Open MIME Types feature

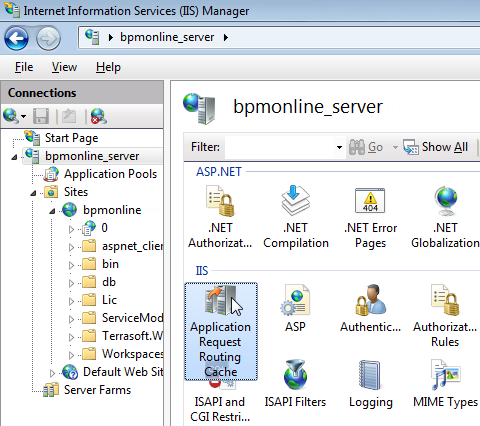[x=445, y=383]
